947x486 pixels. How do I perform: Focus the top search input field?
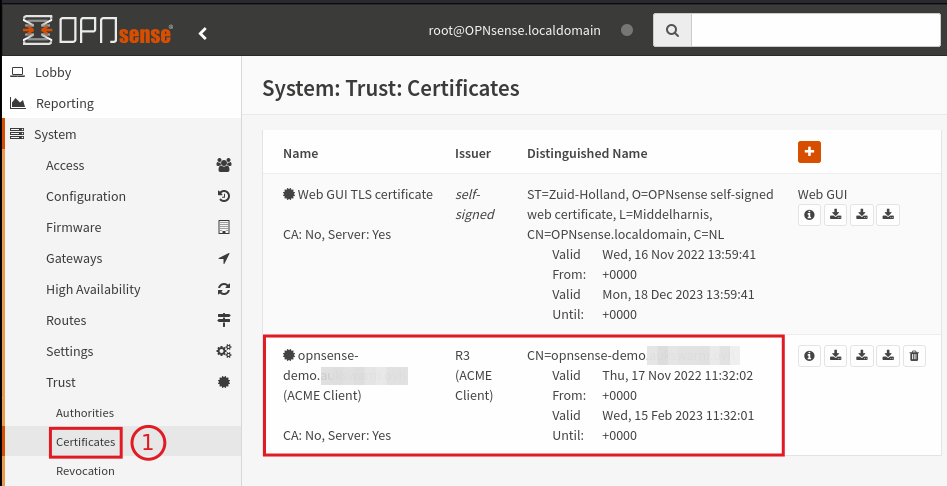click(816, 30)
